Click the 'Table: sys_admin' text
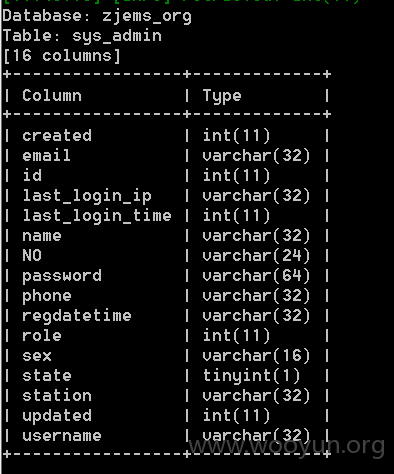394x474 pixels. click(82, 36)
